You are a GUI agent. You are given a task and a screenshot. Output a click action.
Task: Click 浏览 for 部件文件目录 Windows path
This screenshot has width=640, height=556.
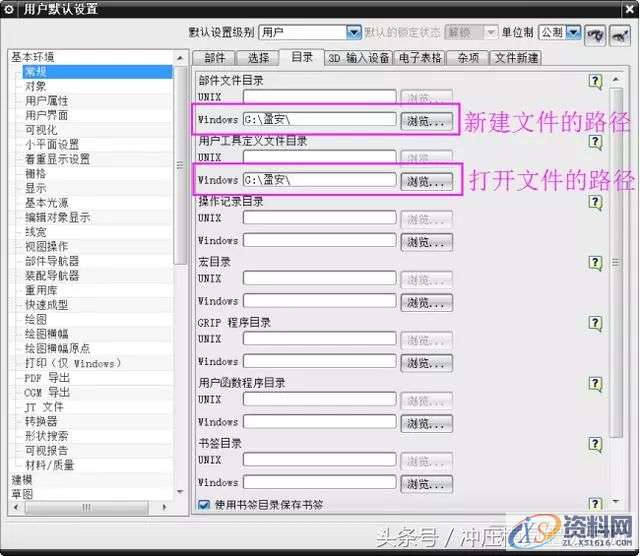[427, 121]
